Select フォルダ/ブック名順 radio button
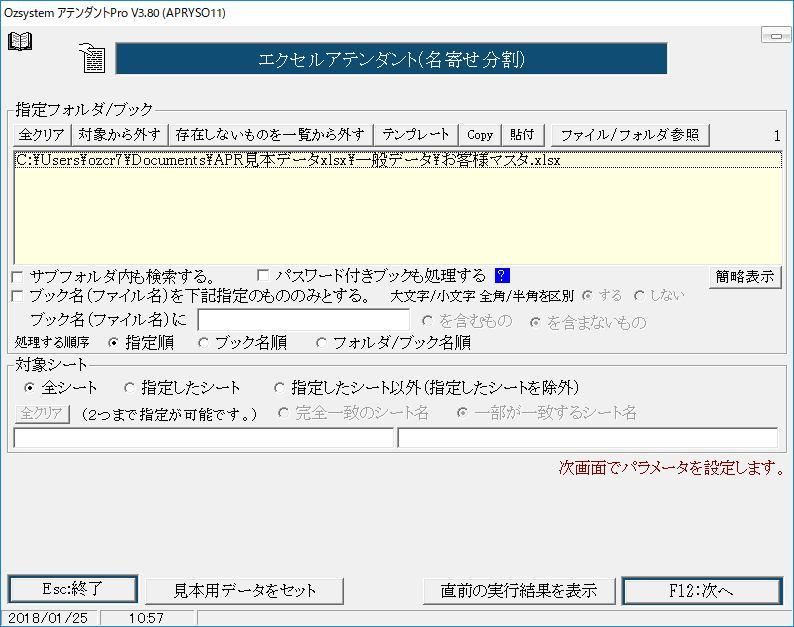 321,343
